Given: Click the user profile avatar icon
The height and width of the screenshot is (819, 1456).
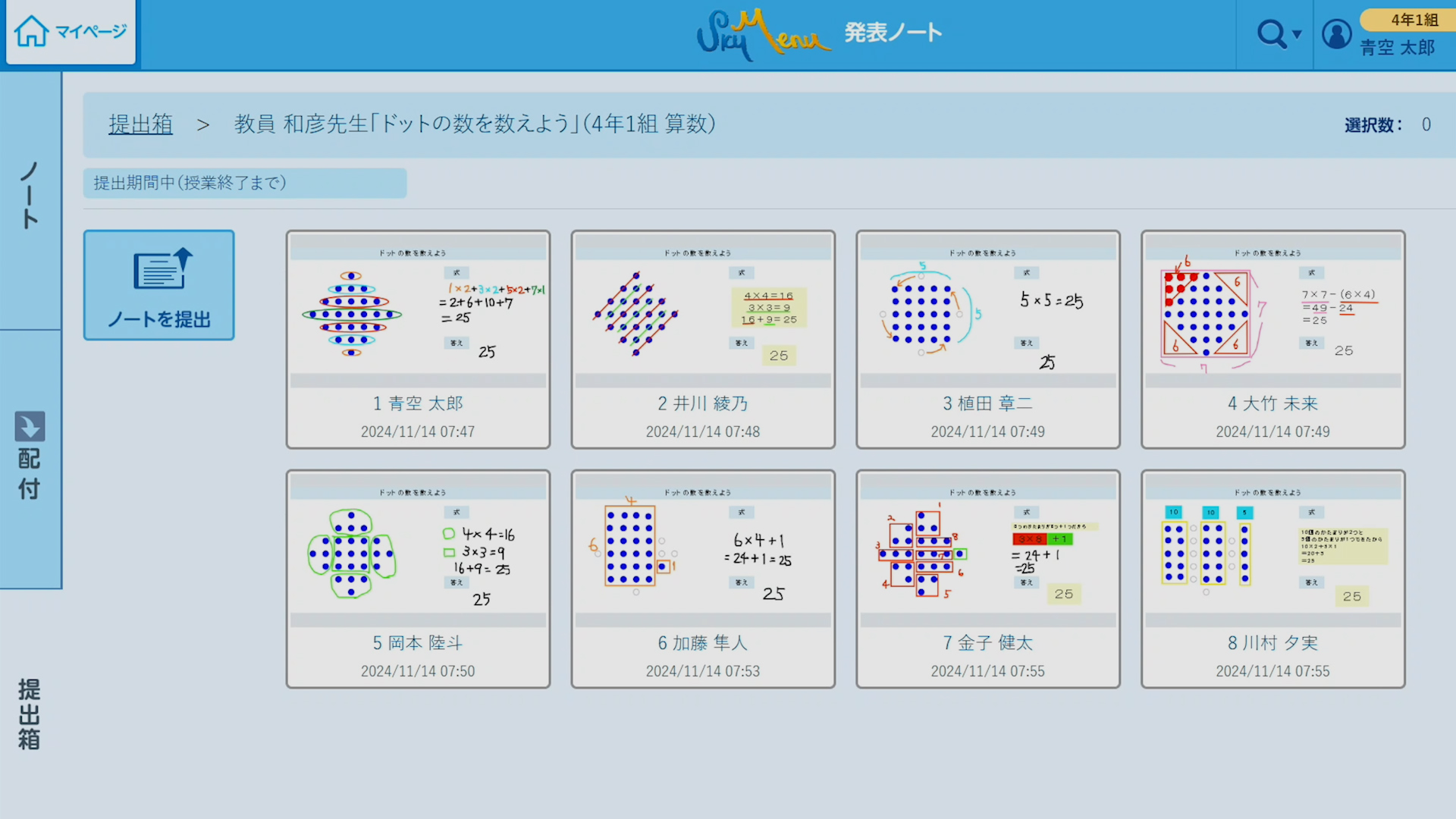Looking at the screenshot, I should 1336,34.
